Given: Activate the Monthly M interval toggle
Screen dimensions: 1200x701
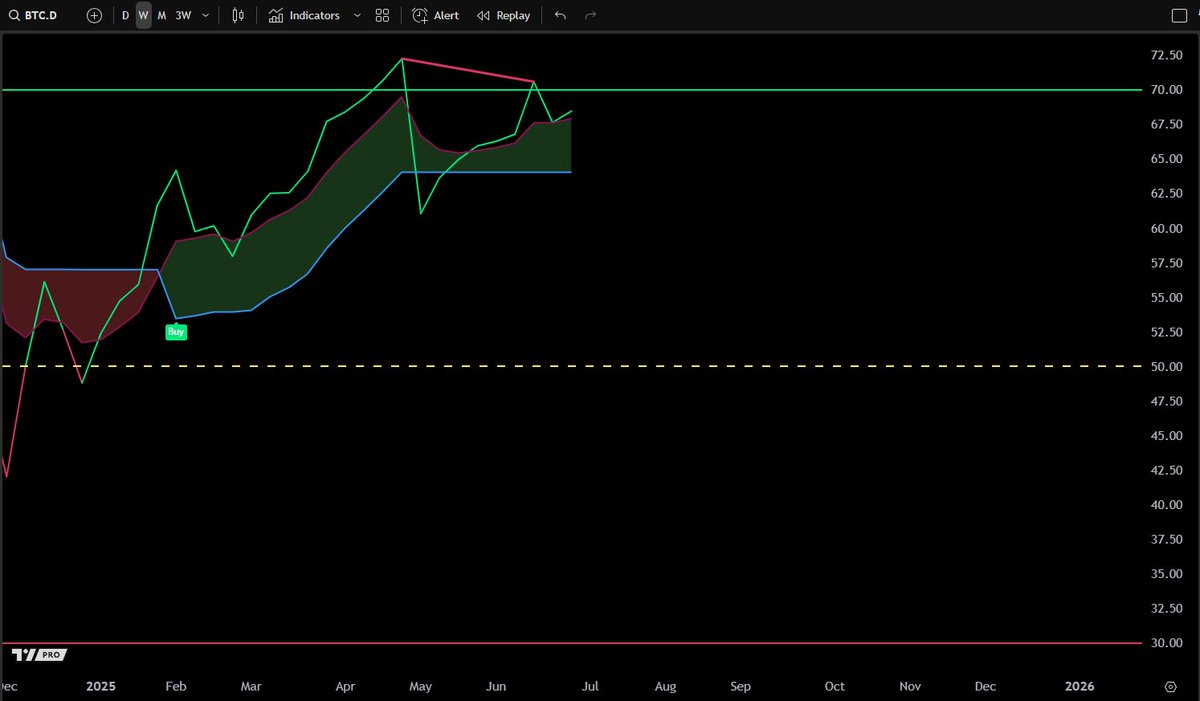Looking at the screenshot, I should coord(161,15).
